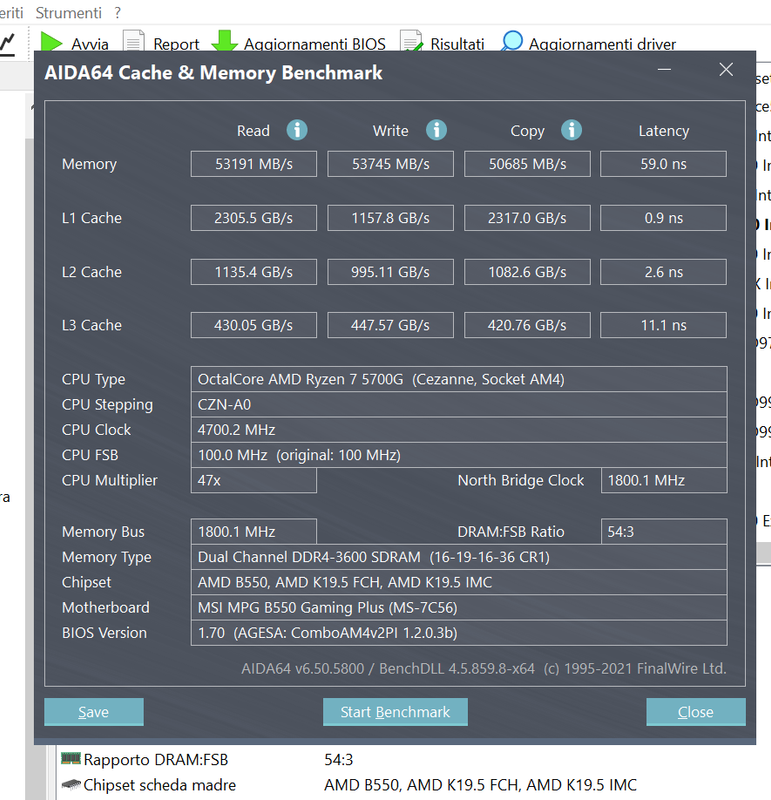Image resolution: width=771 pixels, height=800 pixels.
Task: Click L3 Cache Copy value 420.76 GB/s
Action: point(527,325)
